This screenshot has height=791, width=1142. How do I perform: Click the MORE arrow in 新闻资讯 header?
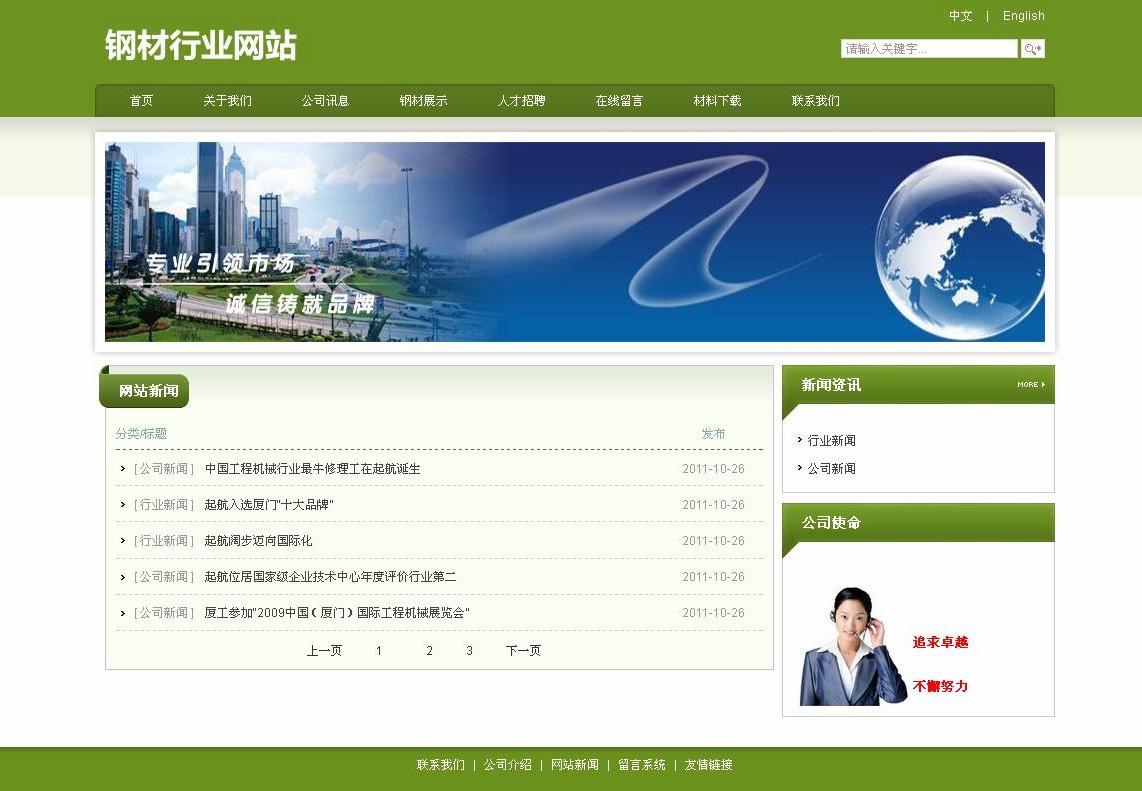pyautogui.click(x=1031, y=385)
